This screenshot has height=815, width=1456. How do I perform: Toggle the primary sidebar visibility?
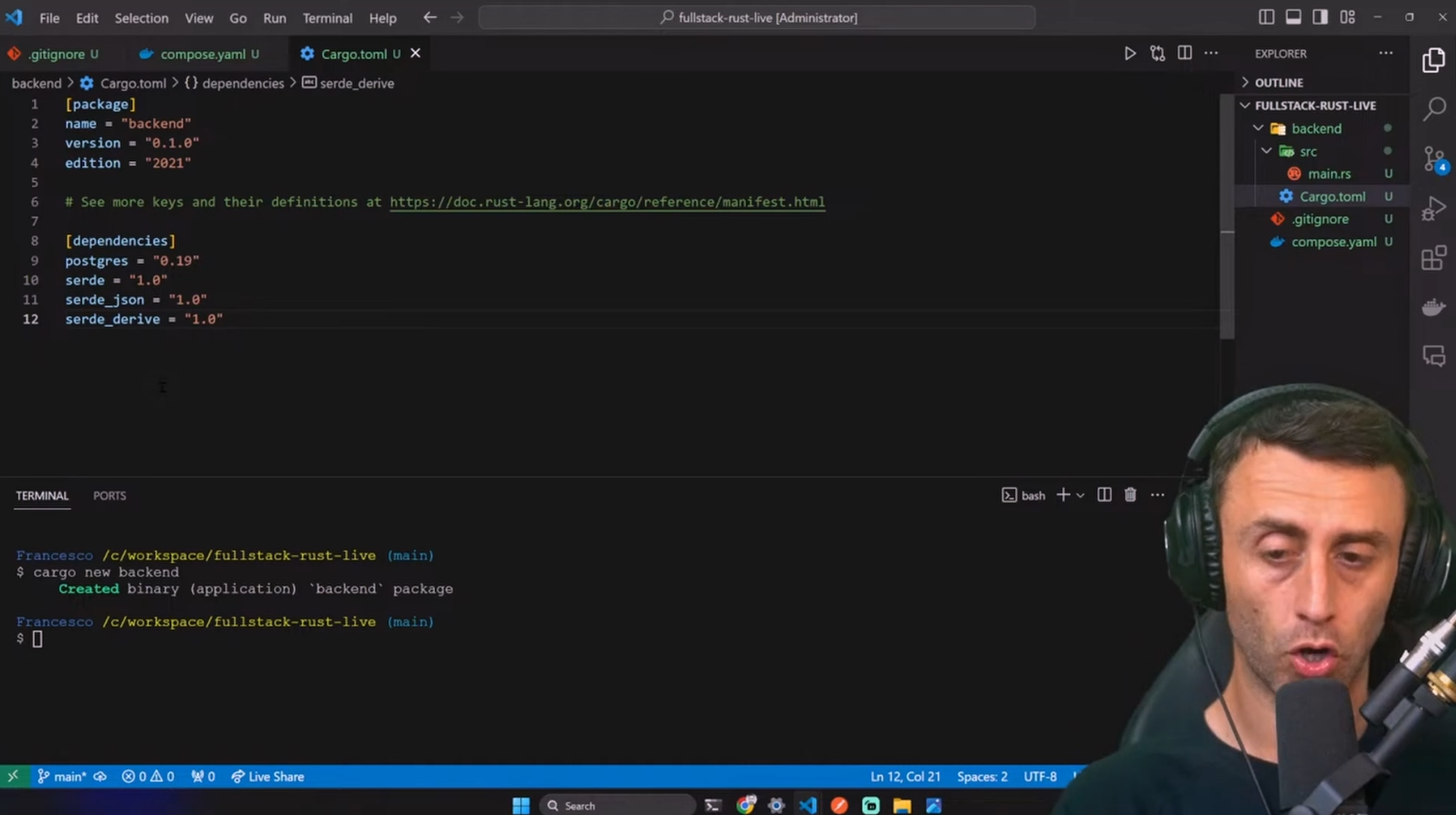[1267, 17]
